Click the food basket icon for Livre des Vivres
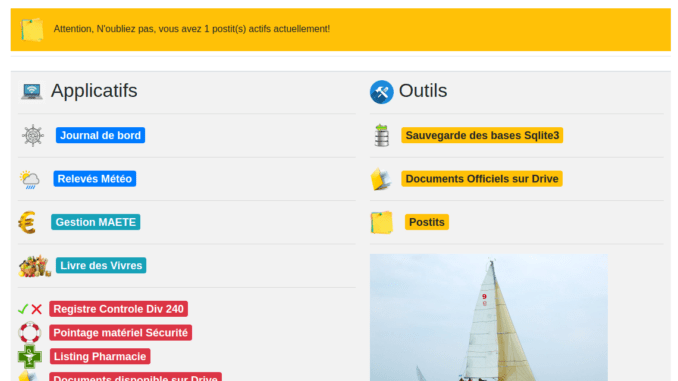 [x=35, y=266]
